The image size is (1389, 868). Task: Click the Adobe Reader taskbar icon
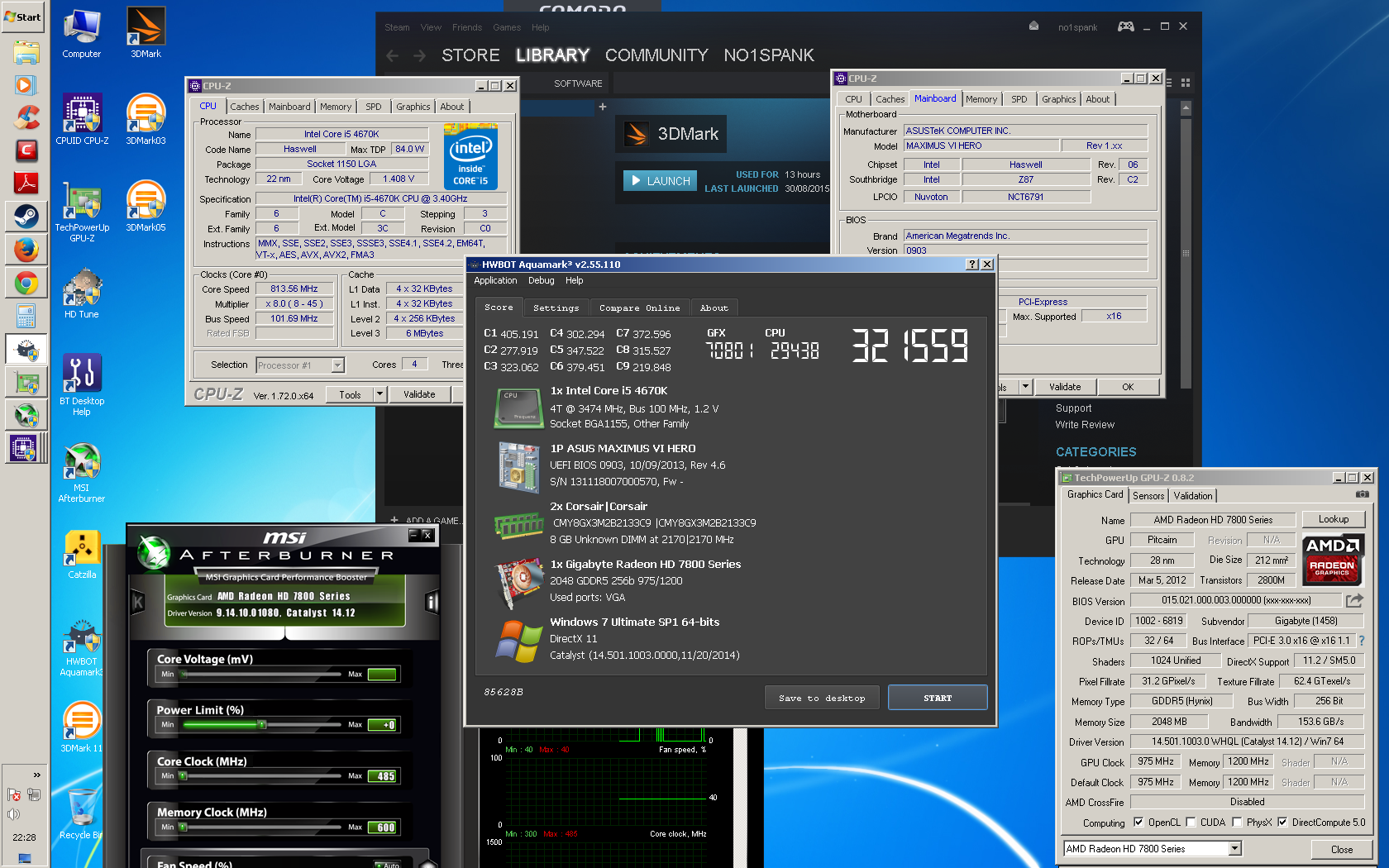point(26,182)
